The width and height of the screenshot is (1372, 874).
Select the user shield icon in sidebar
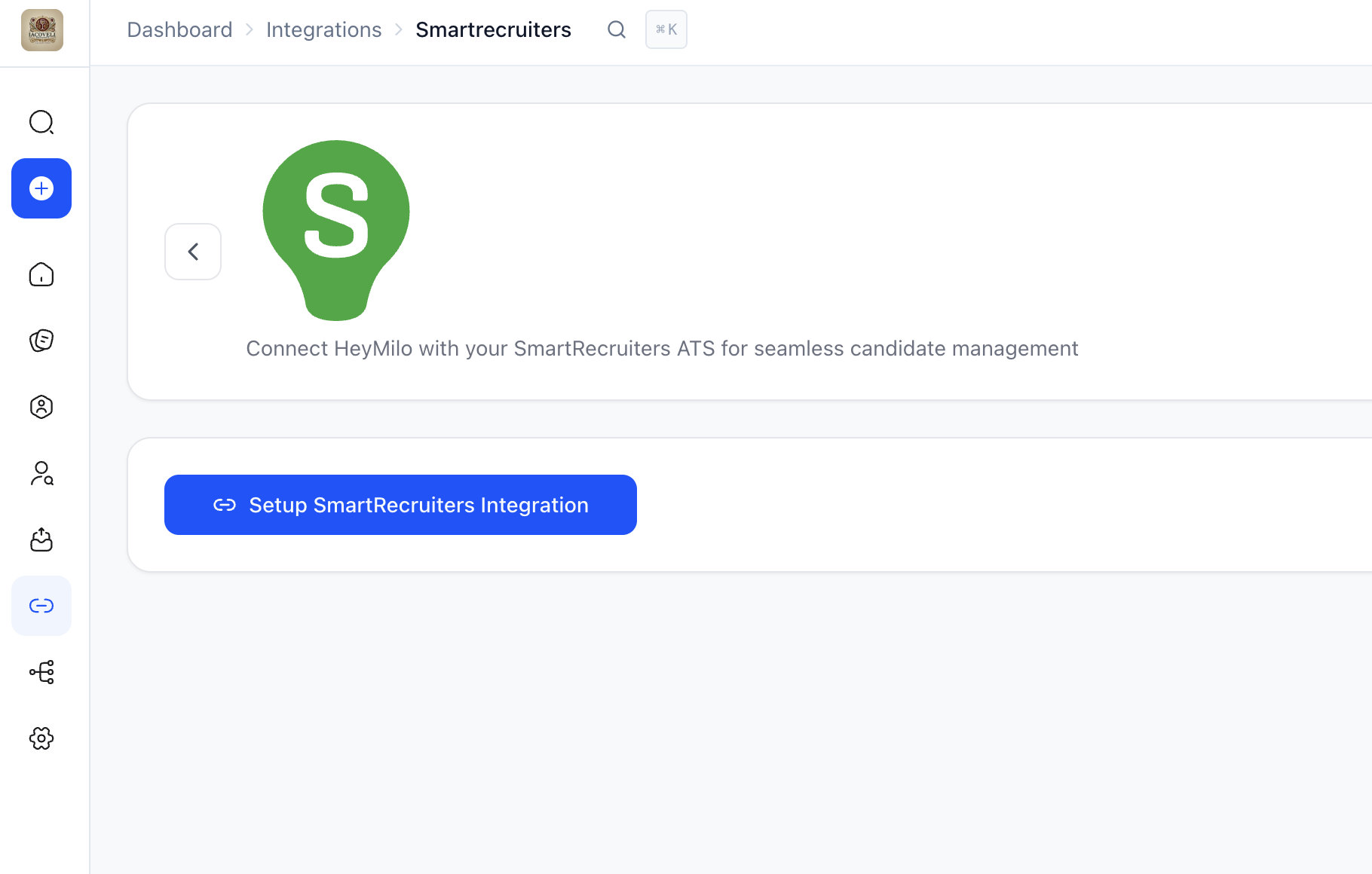(x=41, y=407)
